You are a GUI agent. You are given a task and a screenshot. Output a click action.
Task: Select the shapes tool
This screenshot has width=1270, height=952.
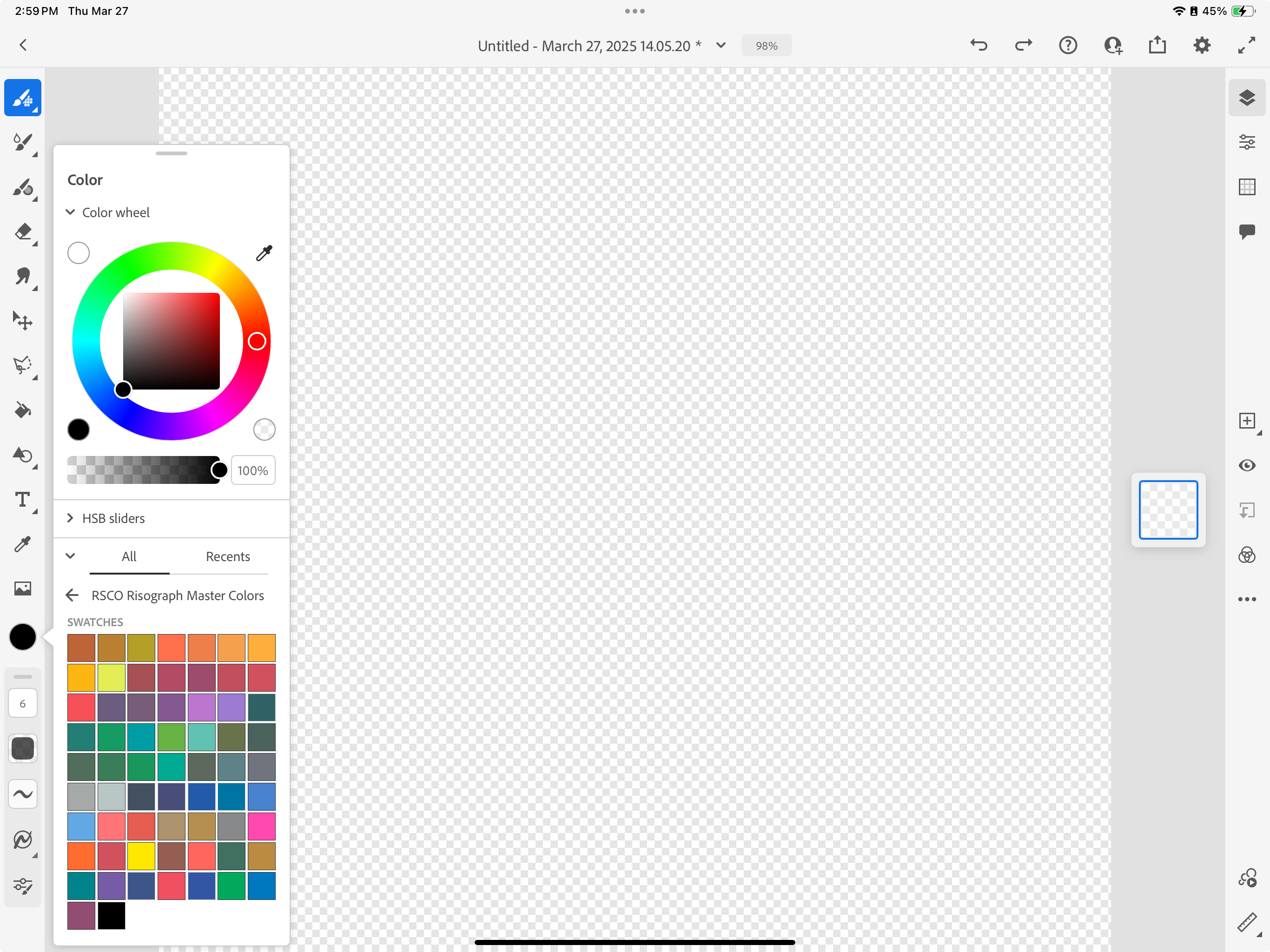[x=23, y=455]
